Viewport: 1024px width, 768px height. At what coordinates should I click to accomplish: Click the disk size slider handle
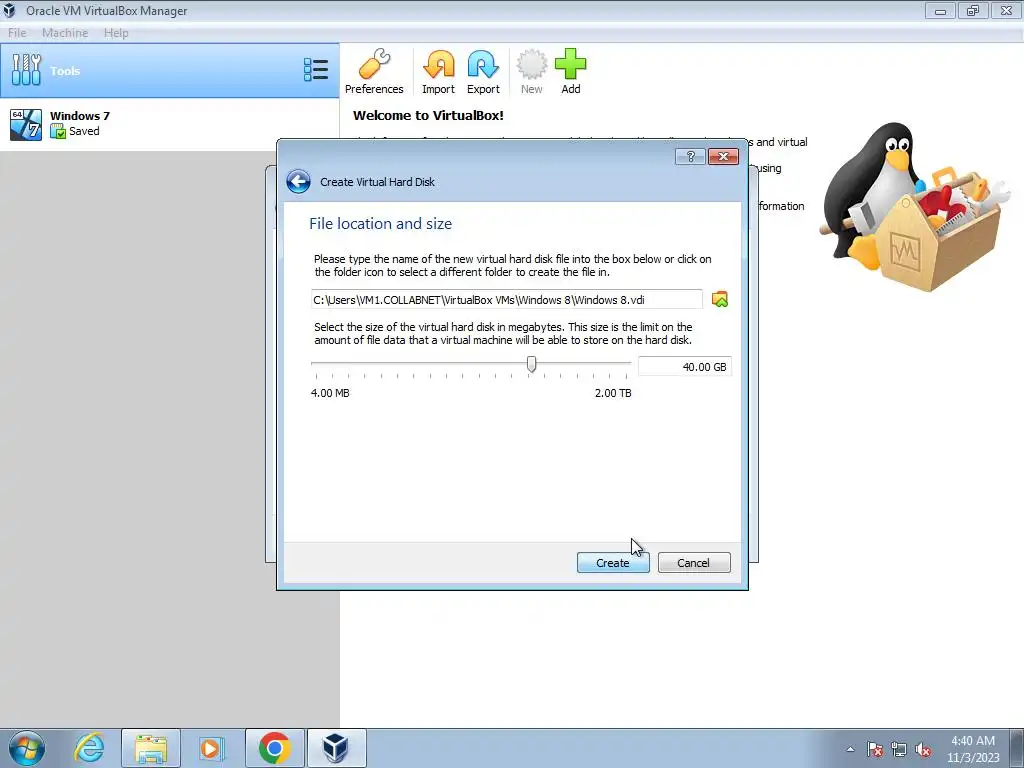(x=532, y=364)
